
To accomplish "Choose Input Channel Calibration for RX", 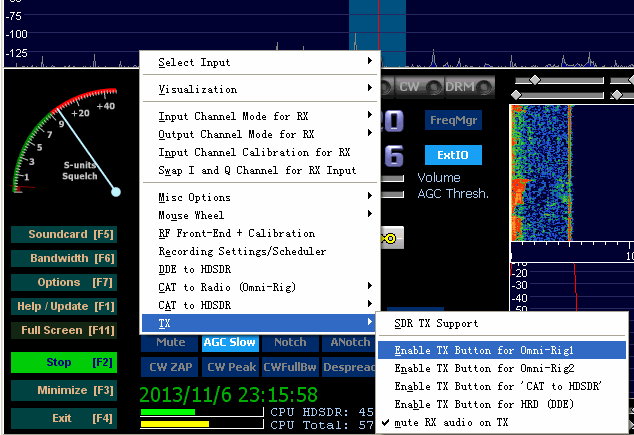I will point(260,152).
